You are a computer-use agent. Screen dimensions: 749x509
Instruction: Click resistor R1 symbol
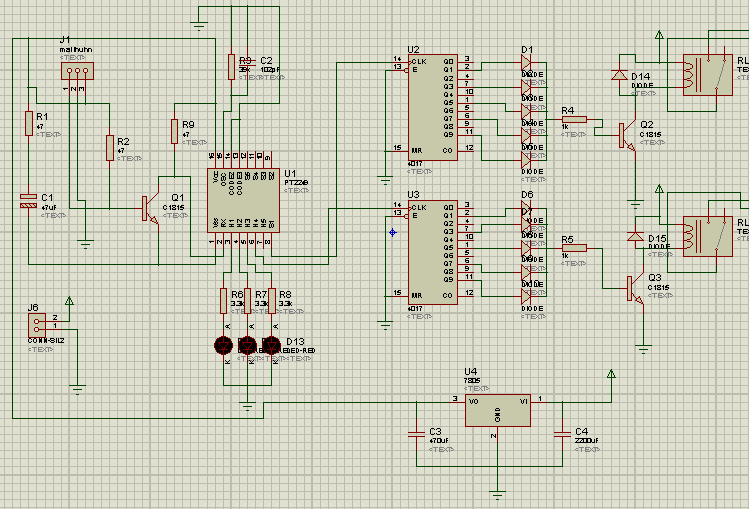coord(29,122)
